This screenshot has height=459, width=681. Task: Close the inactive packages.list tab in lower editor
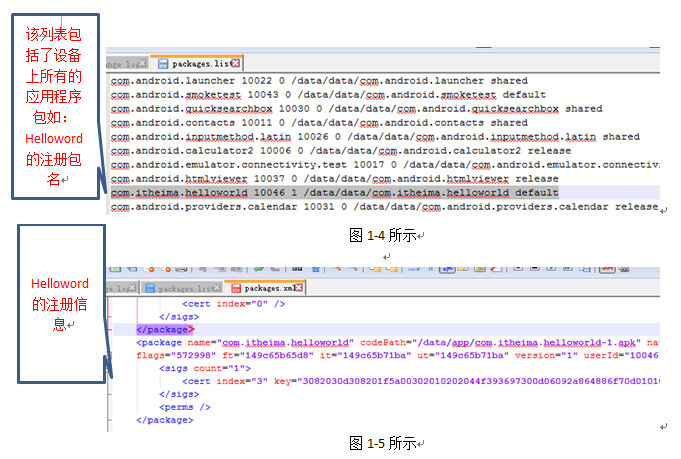(216, 287)
